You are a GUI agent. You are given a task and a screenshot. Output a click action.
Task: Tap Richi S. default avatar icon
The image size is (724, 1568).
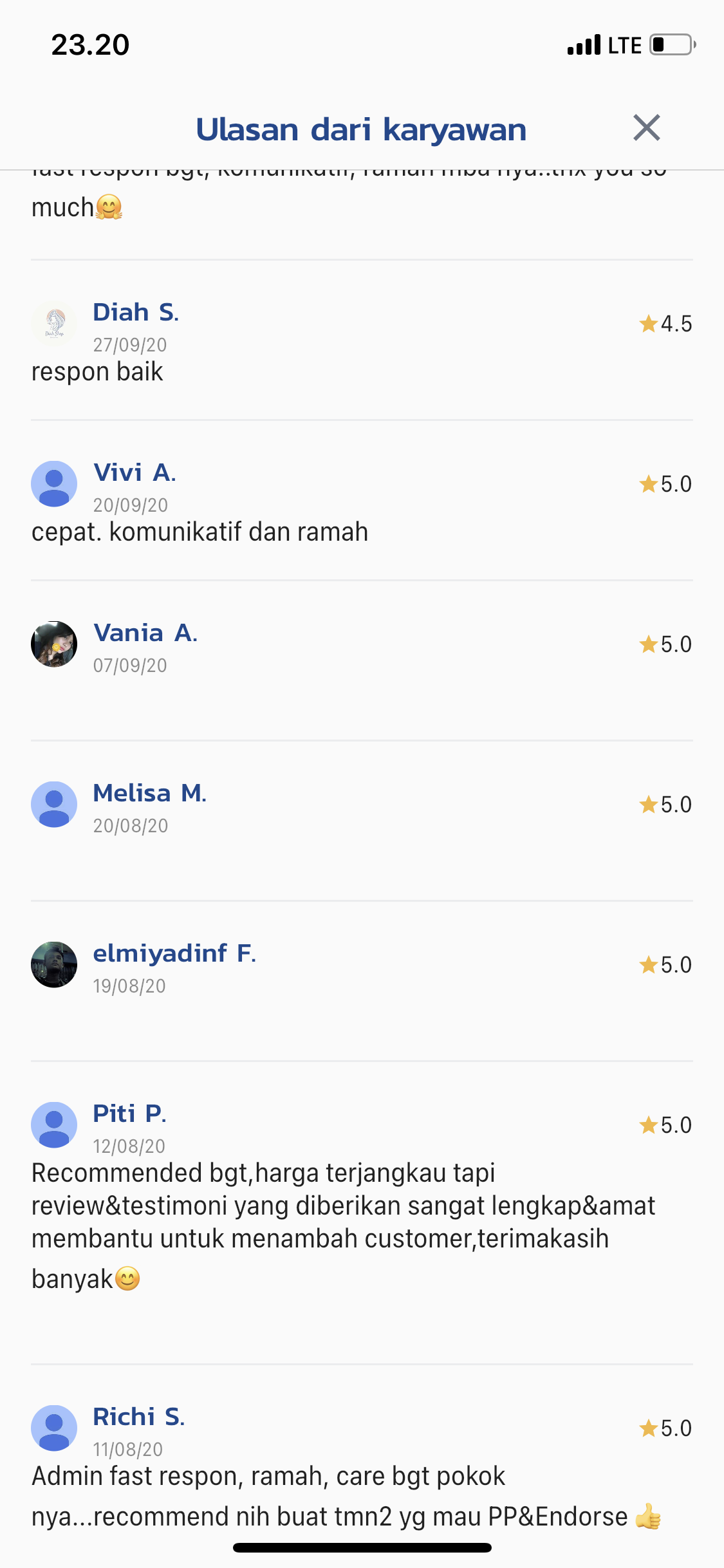[54, 1428]
